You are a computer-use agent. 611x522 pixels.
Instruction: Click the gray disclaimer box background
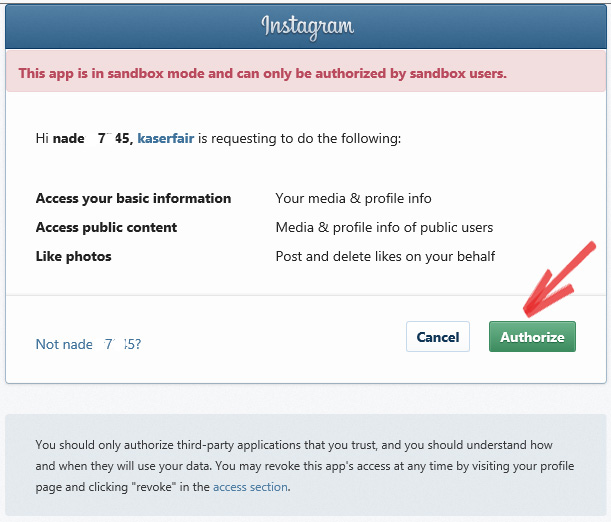point(306,465)
